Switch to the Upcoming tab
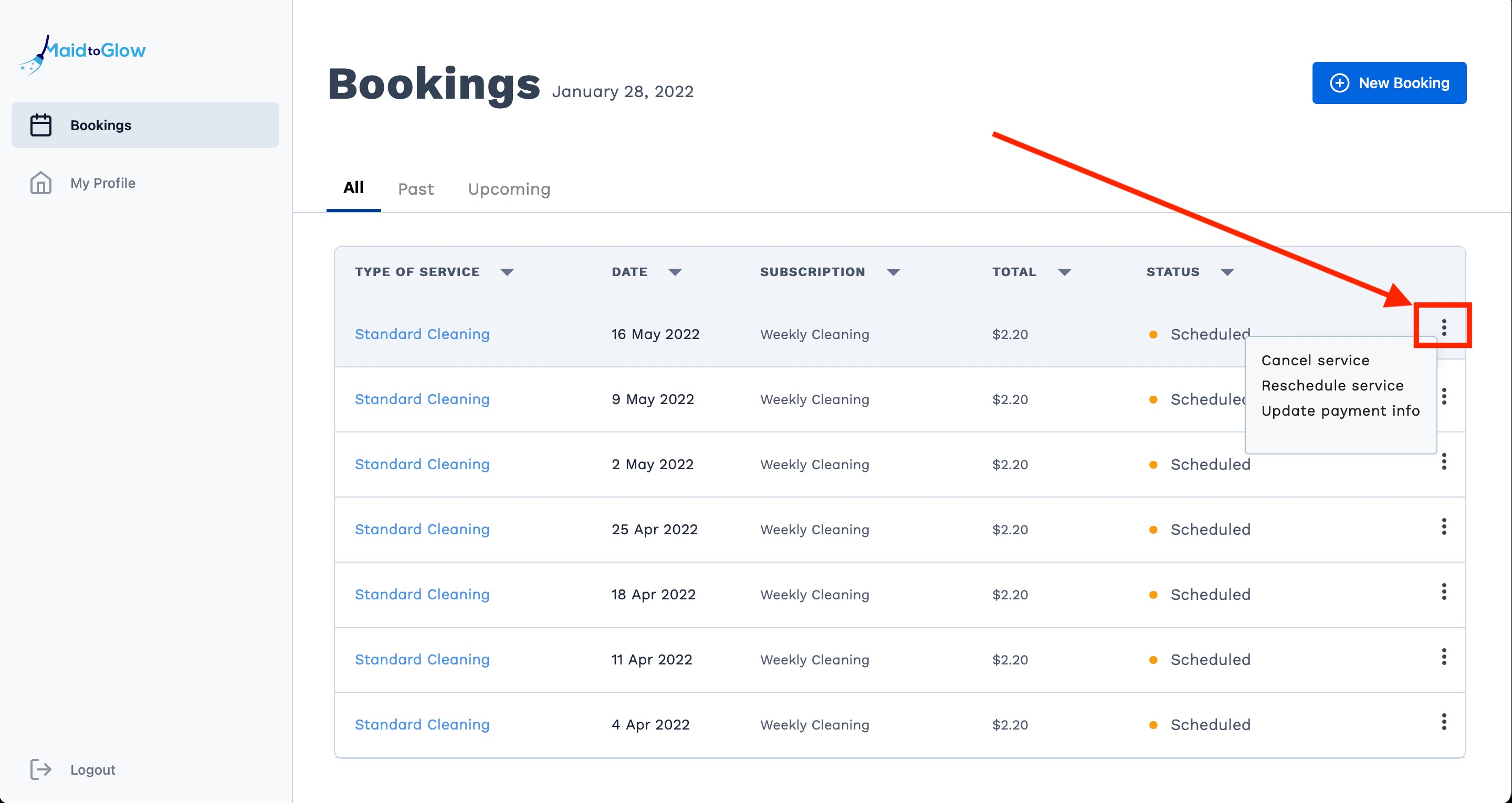 click(x=509, y=189)
